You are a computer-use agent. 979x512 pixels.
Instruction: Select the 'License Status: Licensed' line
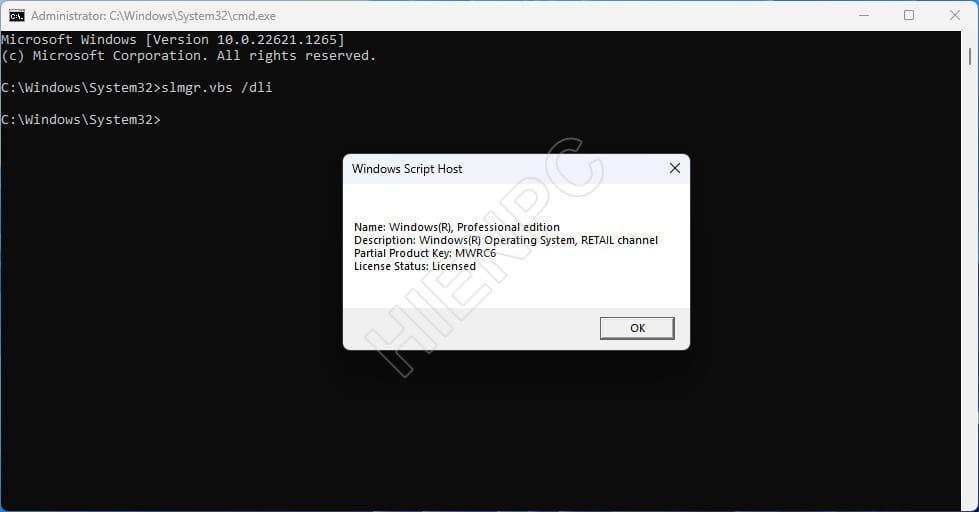click(415, 266)
